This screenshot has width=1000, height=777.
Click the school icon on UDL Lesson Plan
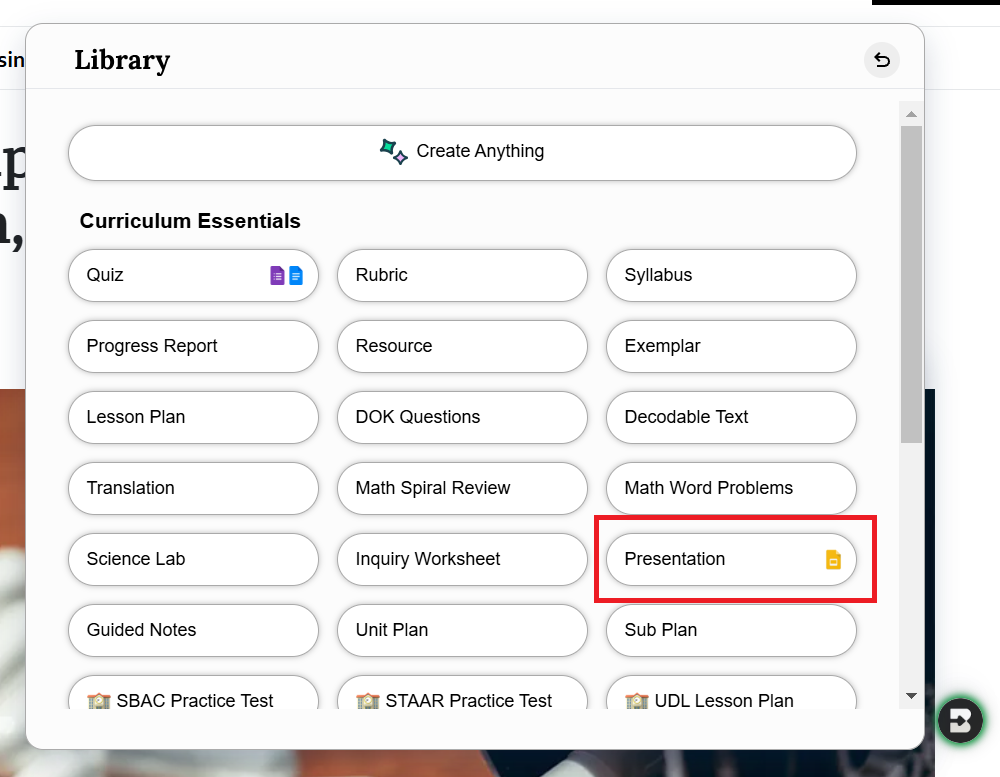pos(637,701)
